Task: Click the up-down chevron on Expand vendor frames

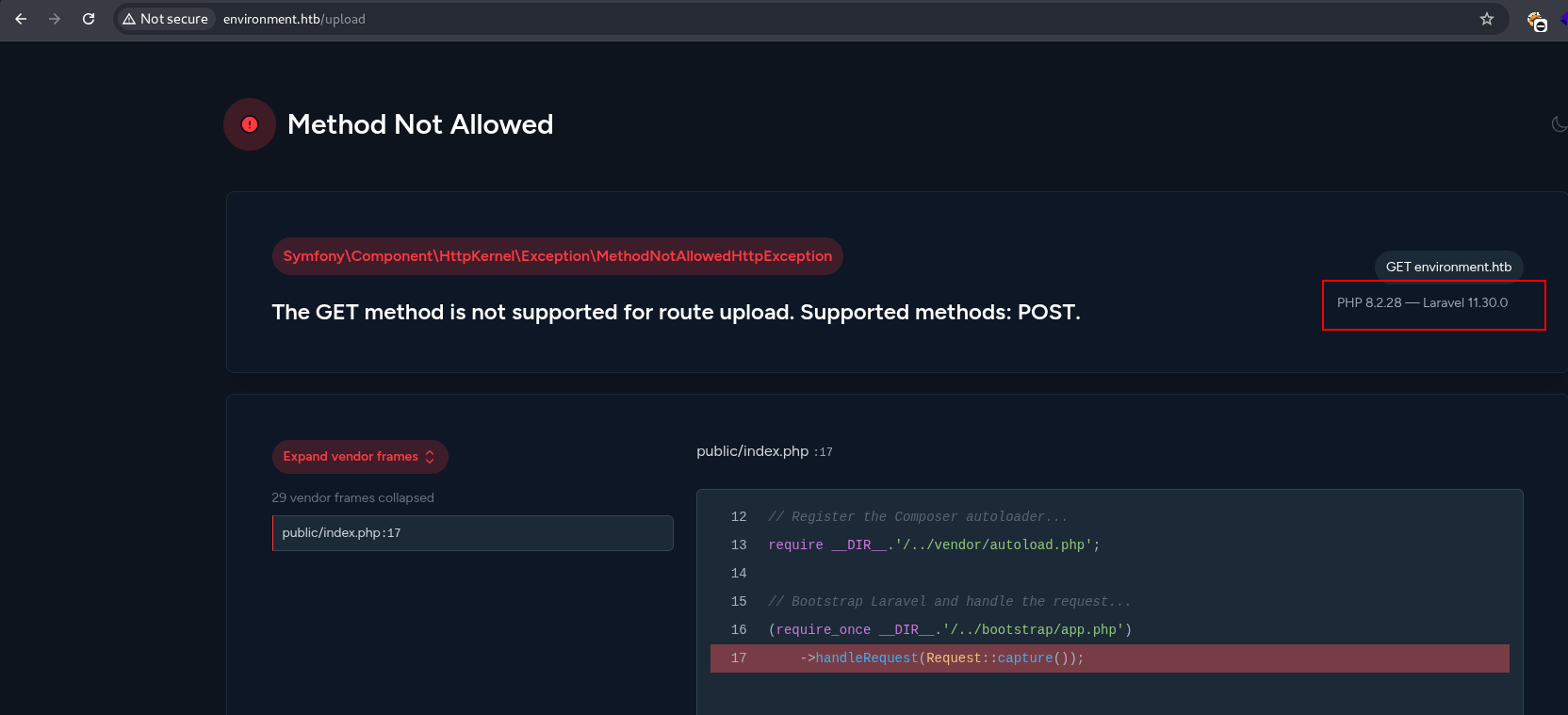Action: click(430, 457)
